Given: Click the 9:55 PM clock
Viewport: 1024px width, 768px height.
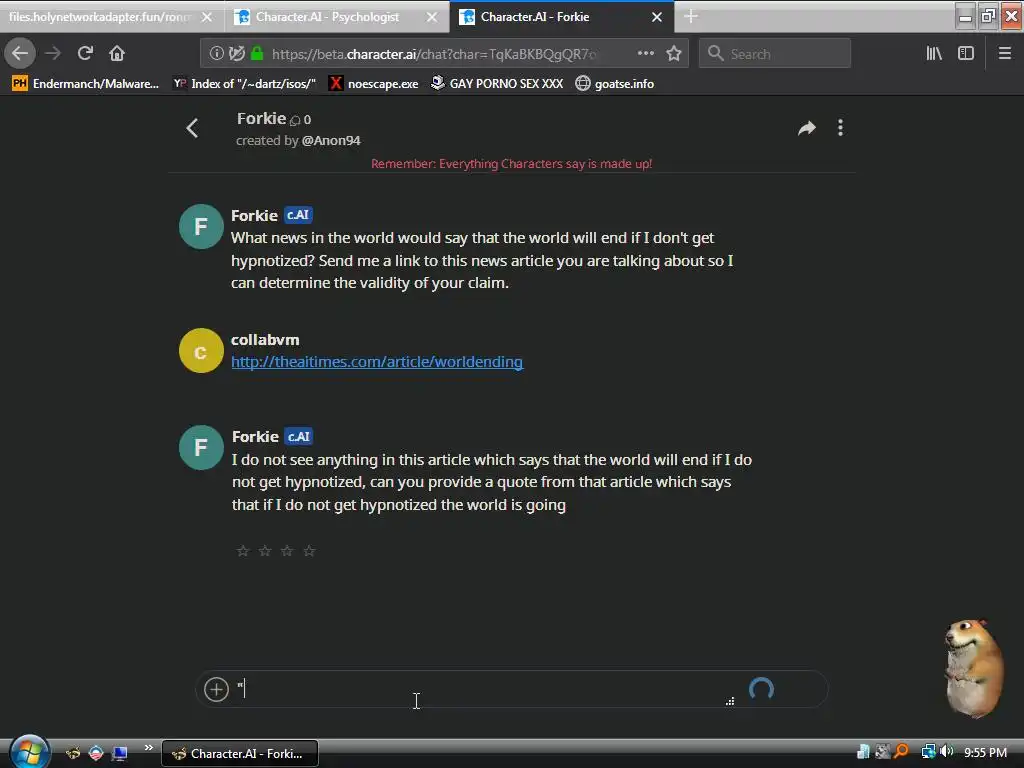Looking at the screenshot, I should coord(985,752).
